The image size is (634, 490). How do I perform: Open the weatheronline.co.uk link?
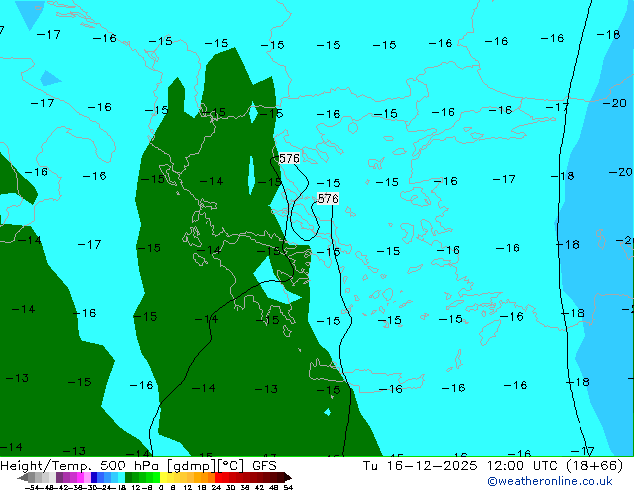click(x=550, y=481)
